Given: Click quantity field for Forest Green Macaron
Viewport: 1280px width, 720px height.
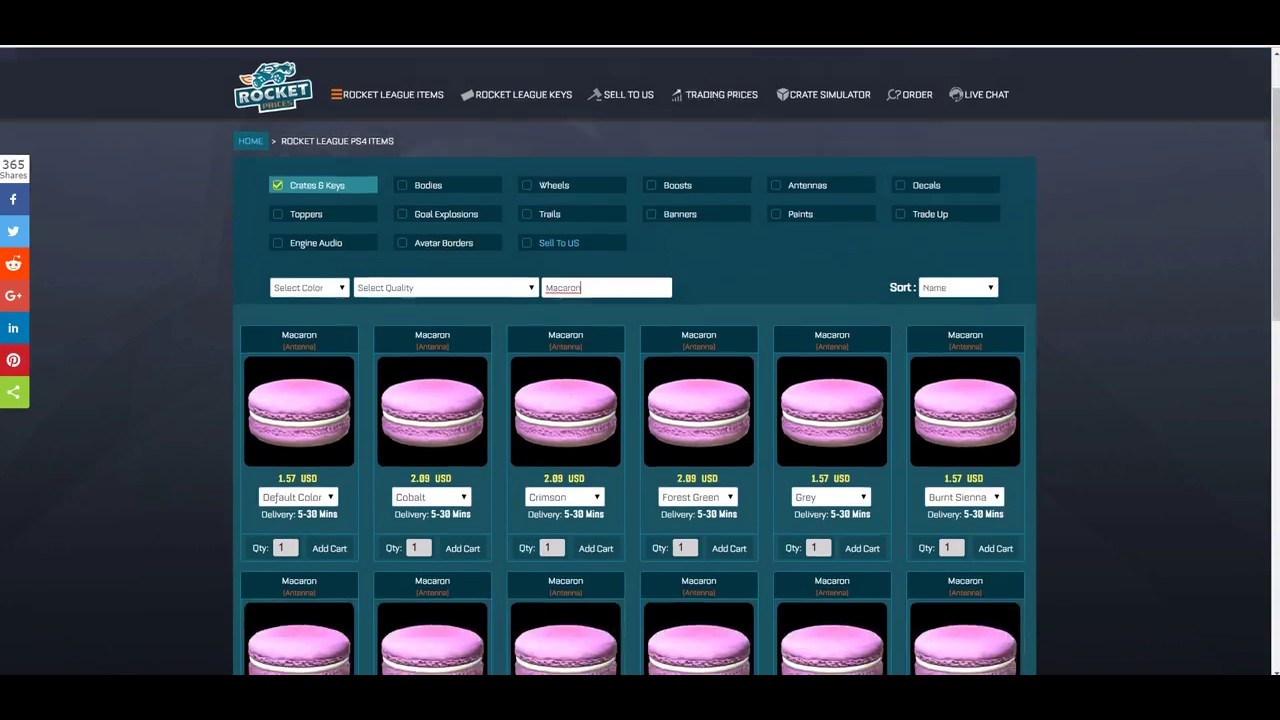Looking at the screenshot, I should [686, 548].
